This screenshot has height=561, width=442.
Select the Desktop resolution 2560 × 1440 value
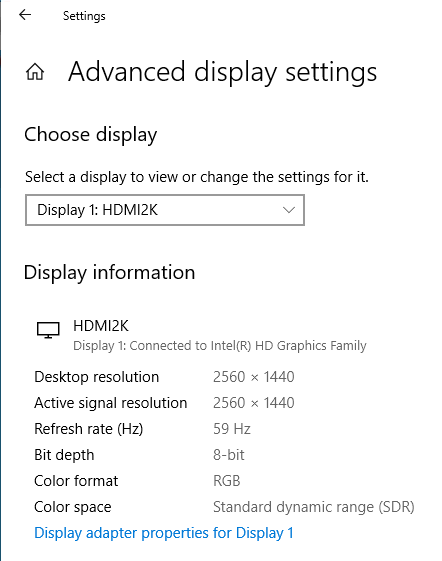[x=253, y=377]
